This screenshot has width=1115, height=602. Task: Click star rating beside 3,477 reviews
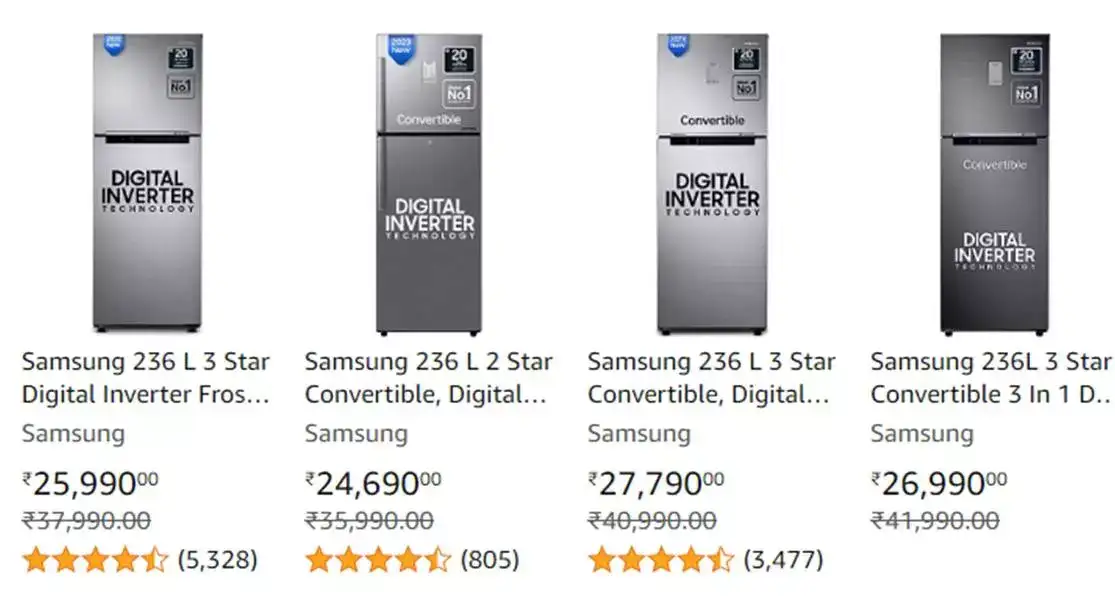point(661,560)
